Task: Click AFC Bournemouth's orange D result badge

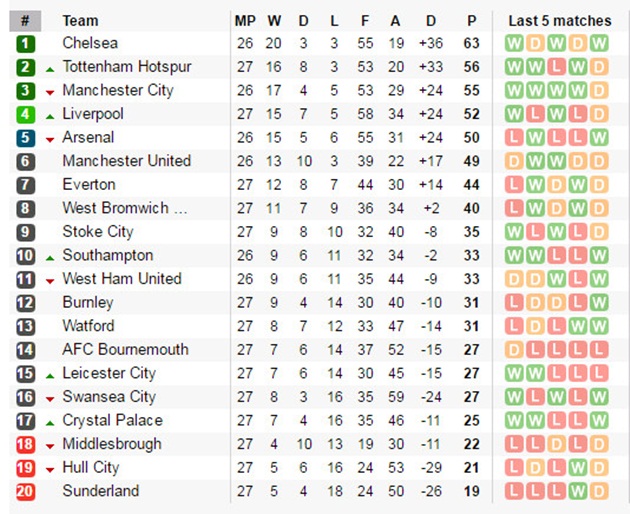Action: point(514,350)
